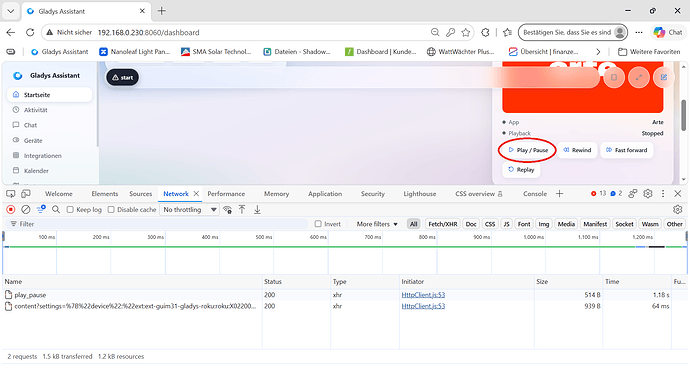Open network search magnifier

(x=56, y=209)
